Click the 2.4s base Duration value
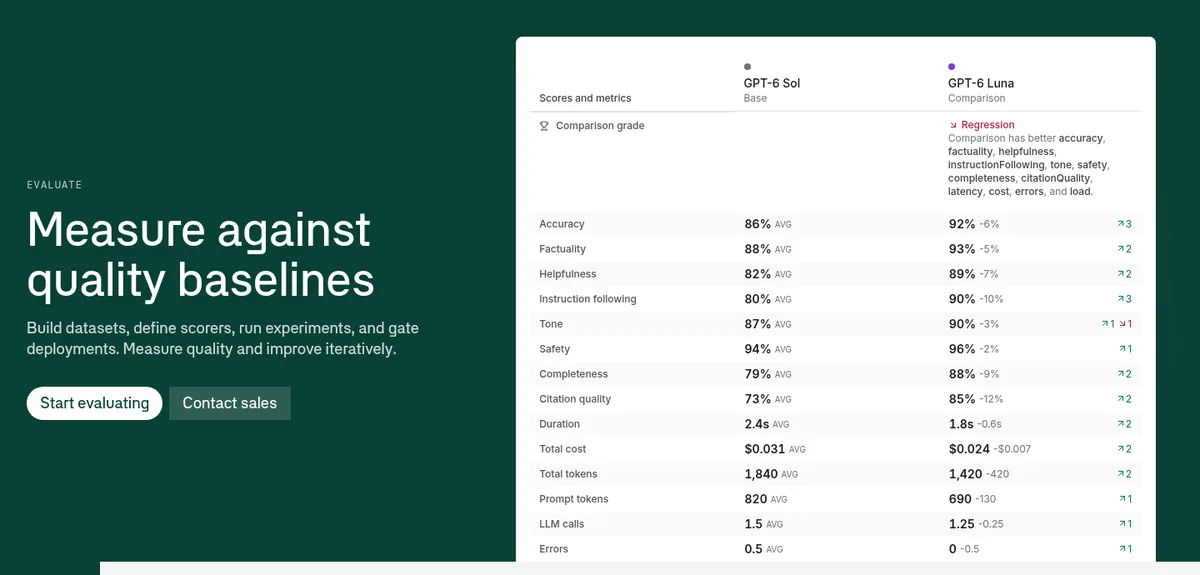The width and height of the screenshot is (1200, 575). pyautogui.click(x=757, y=424)
